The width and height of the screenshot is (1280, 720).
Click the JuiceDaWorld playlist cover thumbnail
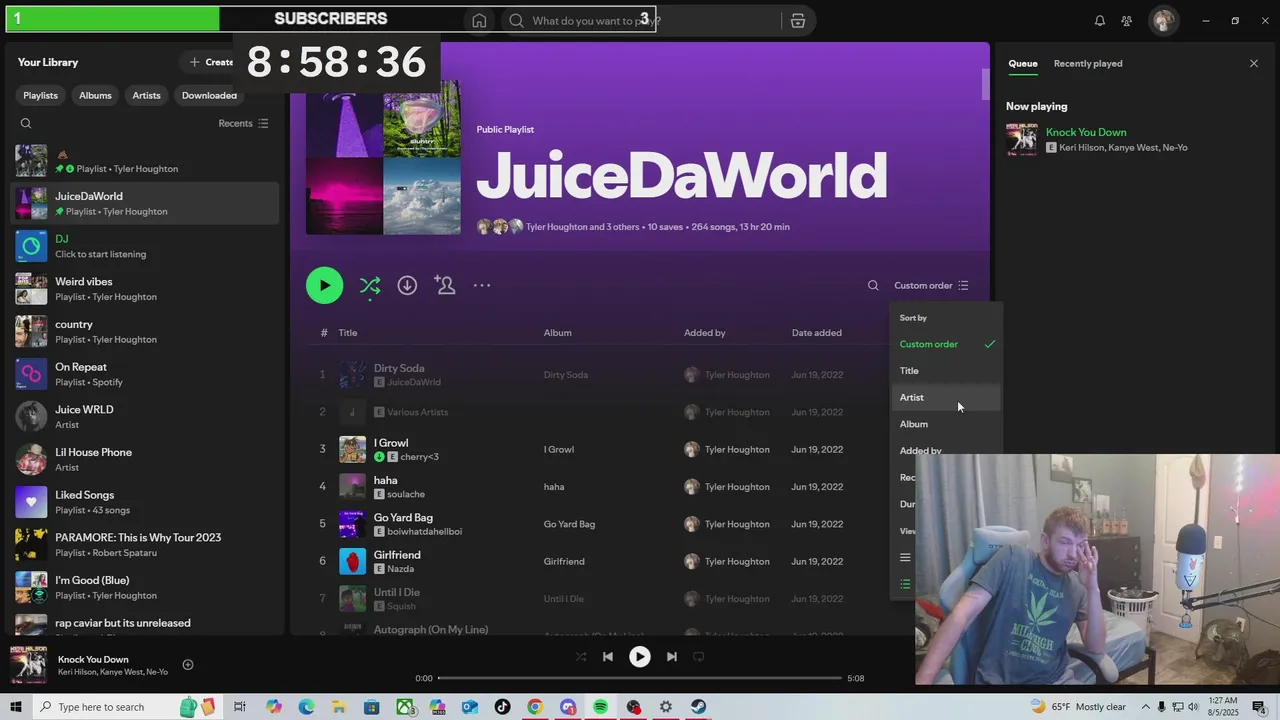point(31,203)
